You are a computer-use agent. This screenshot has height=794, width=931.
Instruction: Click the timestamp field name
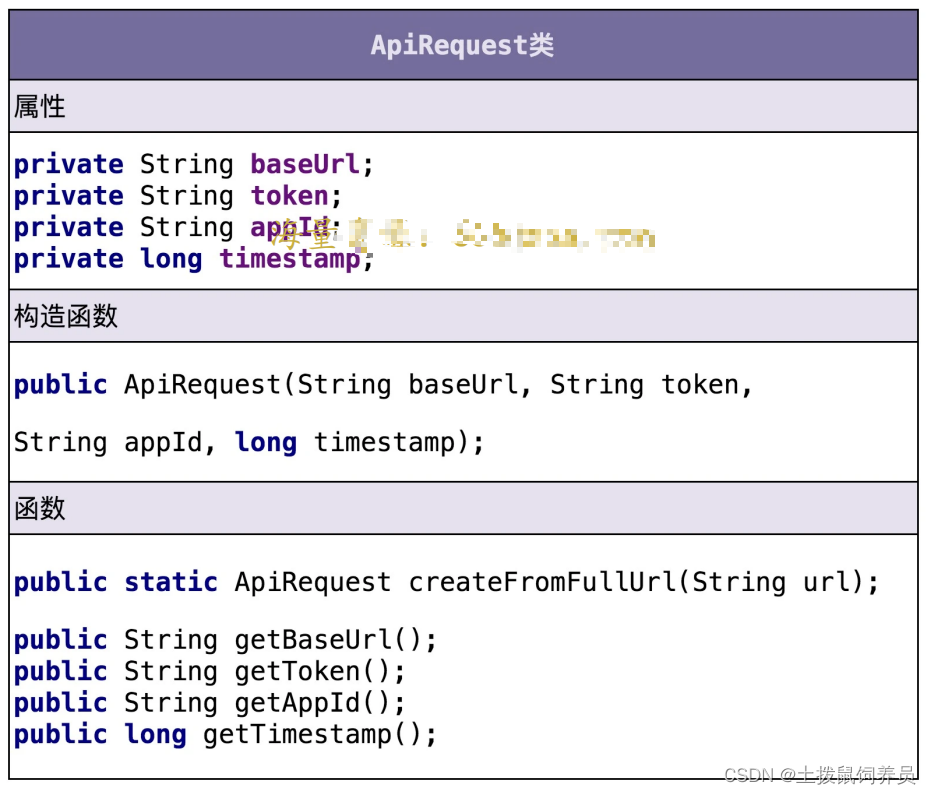pos(290,259)
